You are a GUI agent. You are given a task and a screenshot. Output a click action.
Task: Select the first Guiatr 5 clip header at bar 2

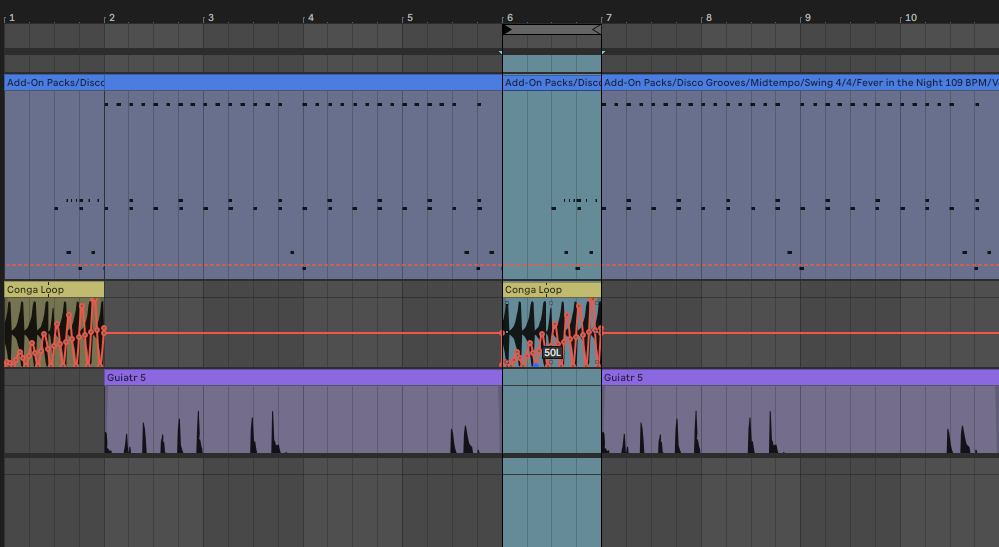[300, 378]
